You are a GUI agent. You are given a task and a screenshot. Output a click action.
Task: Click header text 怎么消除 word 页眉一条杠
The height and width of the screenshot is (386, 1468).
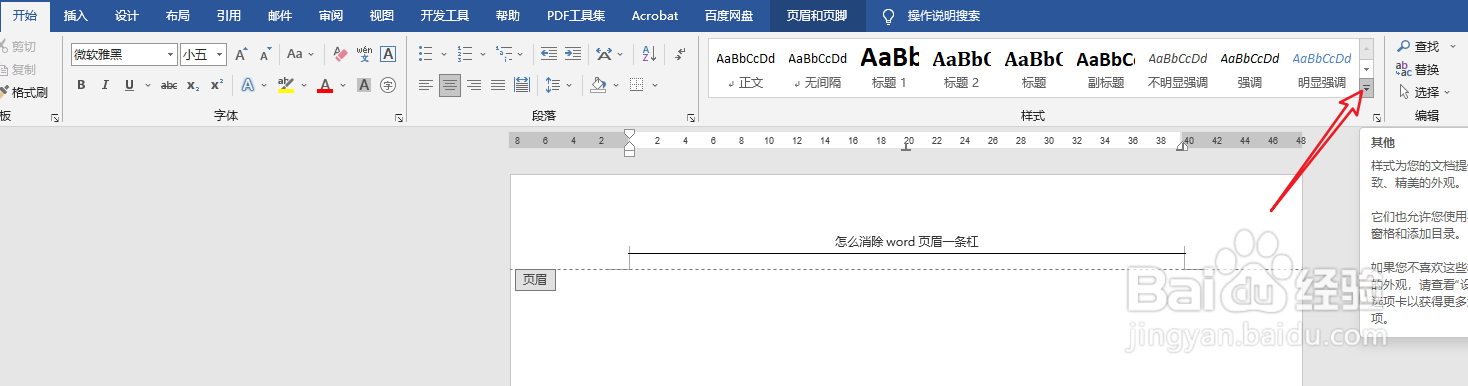[x=906, y=242]
